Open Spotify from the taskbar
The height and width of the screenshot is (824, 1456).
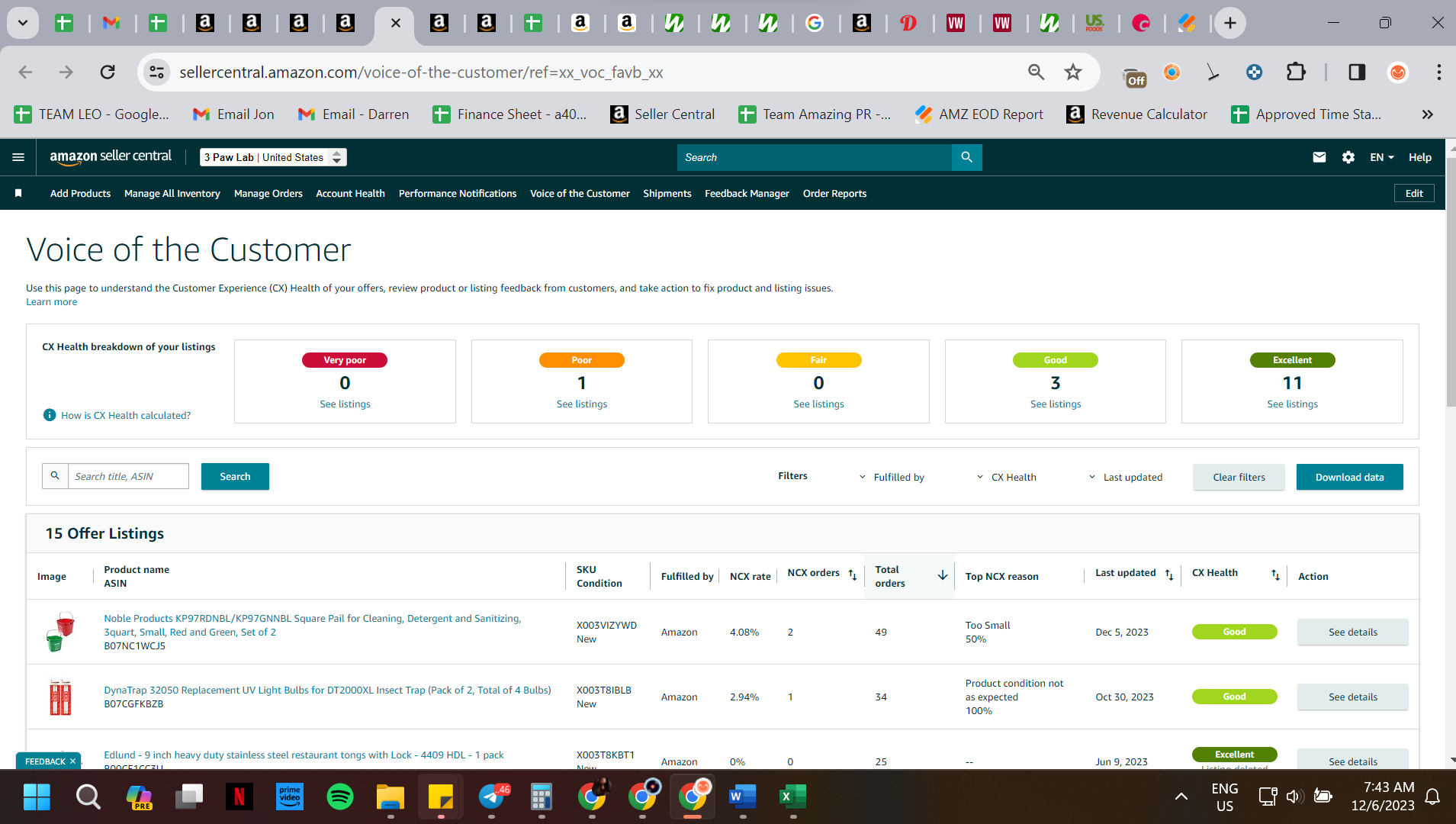point(340,797)
